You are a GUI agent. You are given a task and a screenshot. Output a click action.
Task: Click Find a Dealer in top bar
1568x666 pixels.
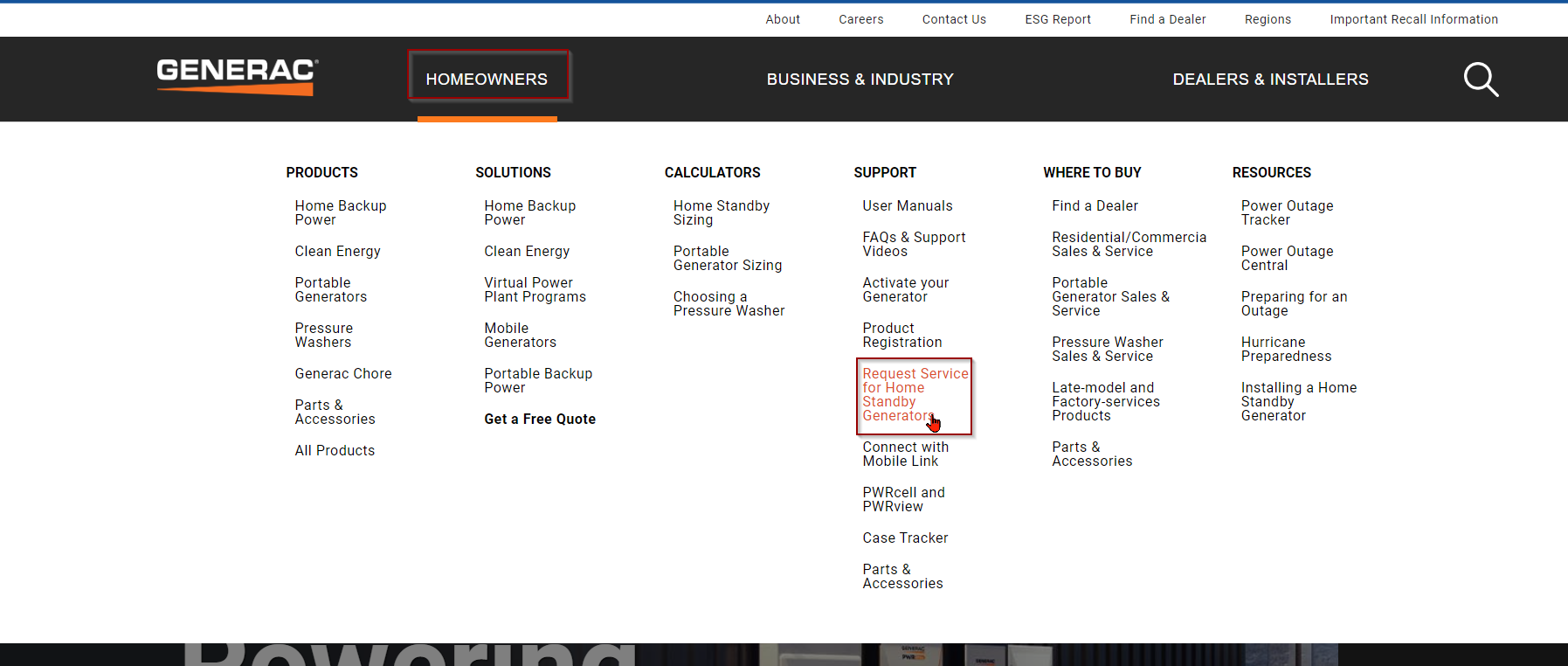[x=1167, y=19]
